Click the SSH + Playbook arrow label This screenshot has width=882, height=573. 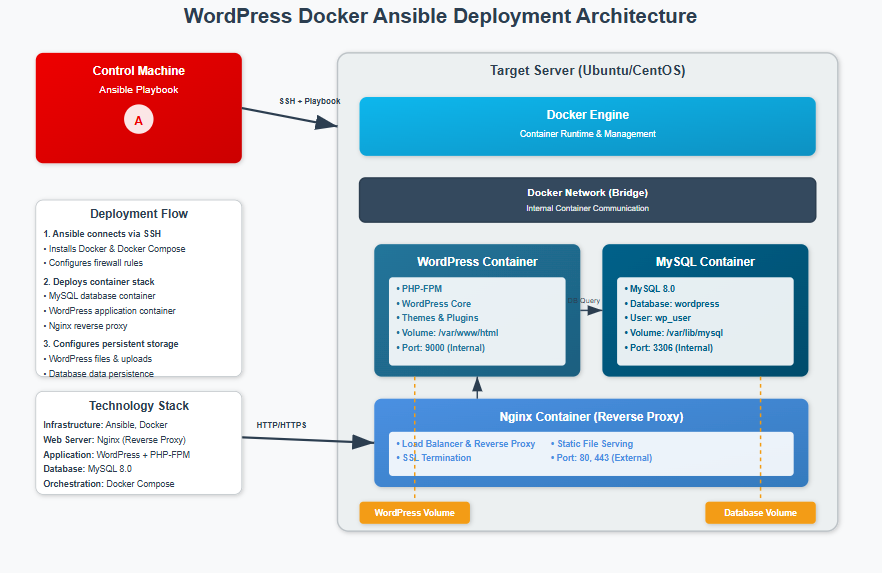[310, 101]
